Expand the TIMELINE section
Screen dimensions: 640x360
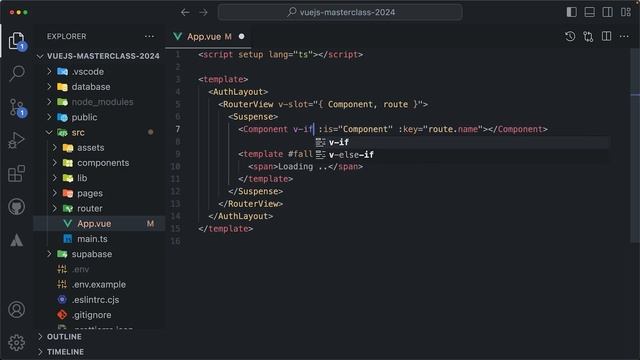99,352
